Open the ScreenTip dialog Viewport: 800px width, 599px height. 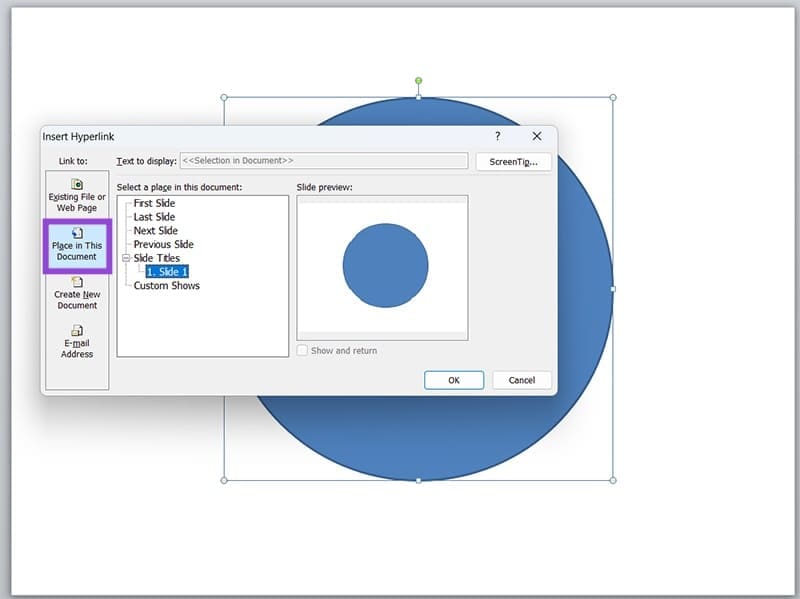point(514,161)
